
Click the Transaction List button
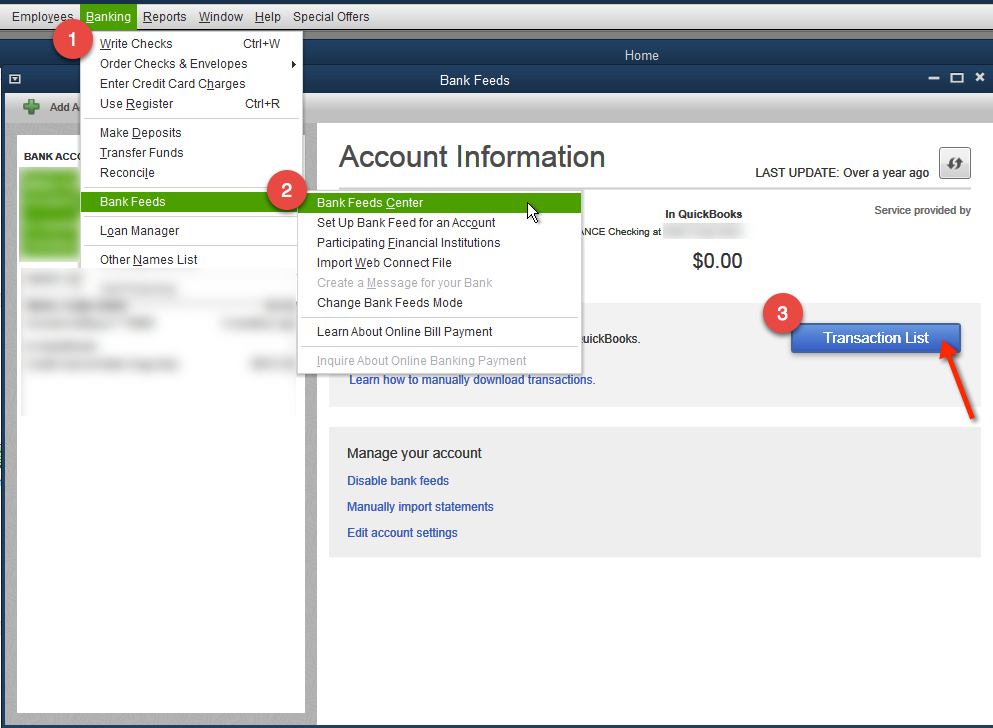click(875, 338)
